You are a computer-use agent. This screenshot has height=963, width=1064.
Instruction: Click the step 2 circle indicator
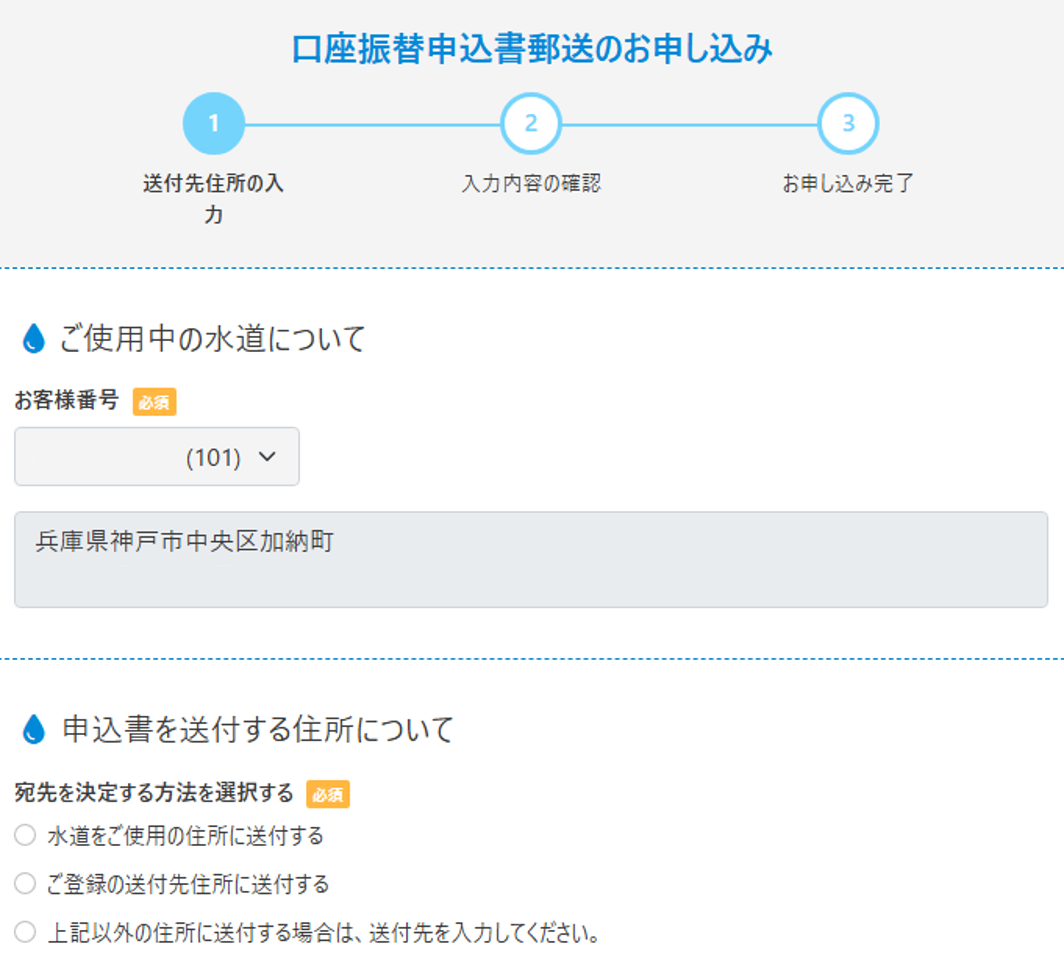tap(531, 124)
